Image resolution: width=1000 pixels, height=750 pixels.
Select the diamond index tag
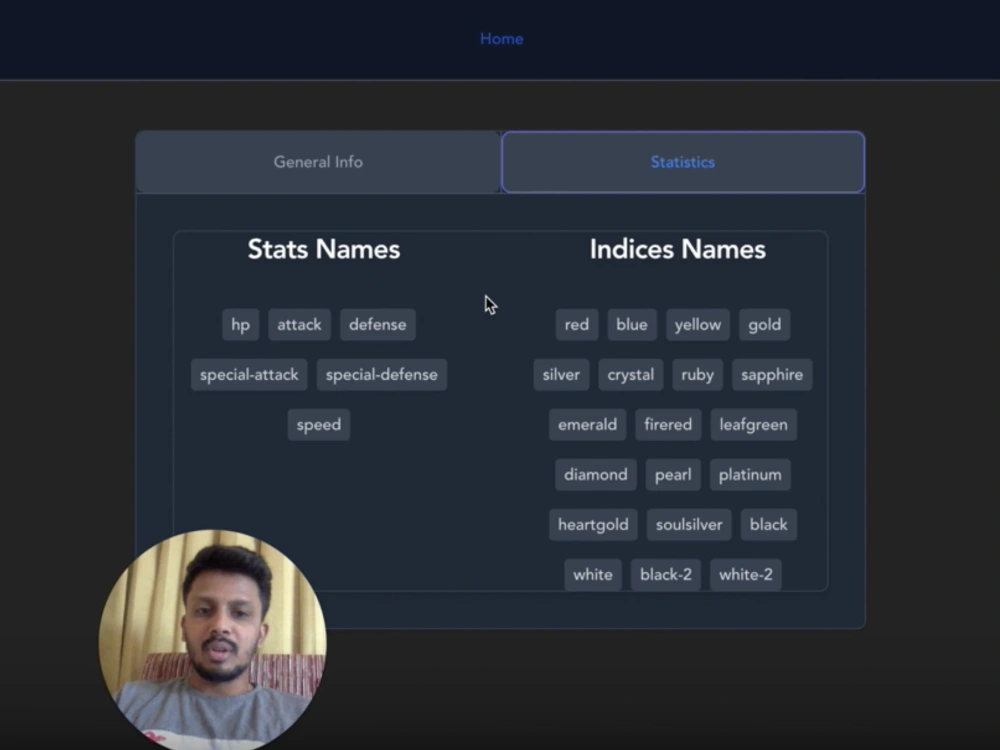point(596,474)
